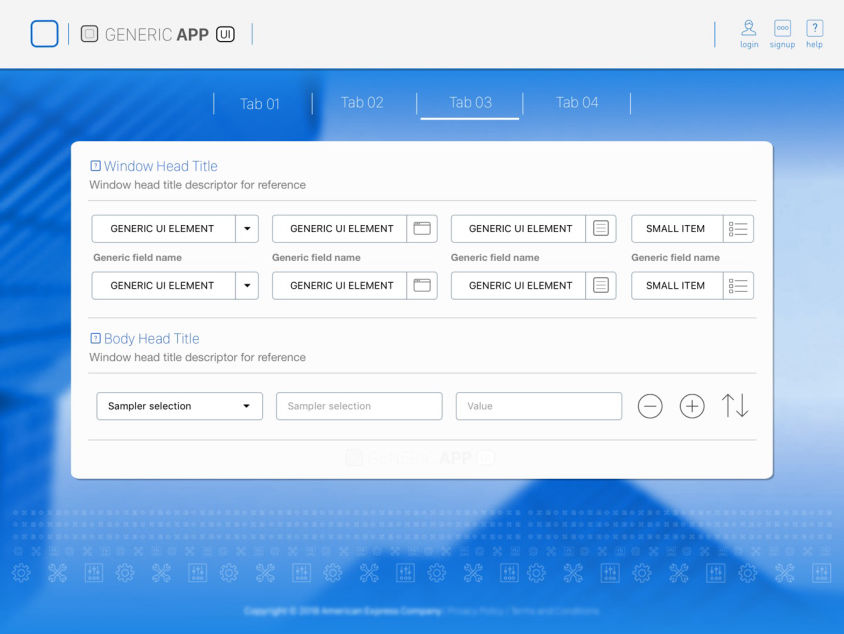Click the help icon beside Window Head Title

[95, 167]
